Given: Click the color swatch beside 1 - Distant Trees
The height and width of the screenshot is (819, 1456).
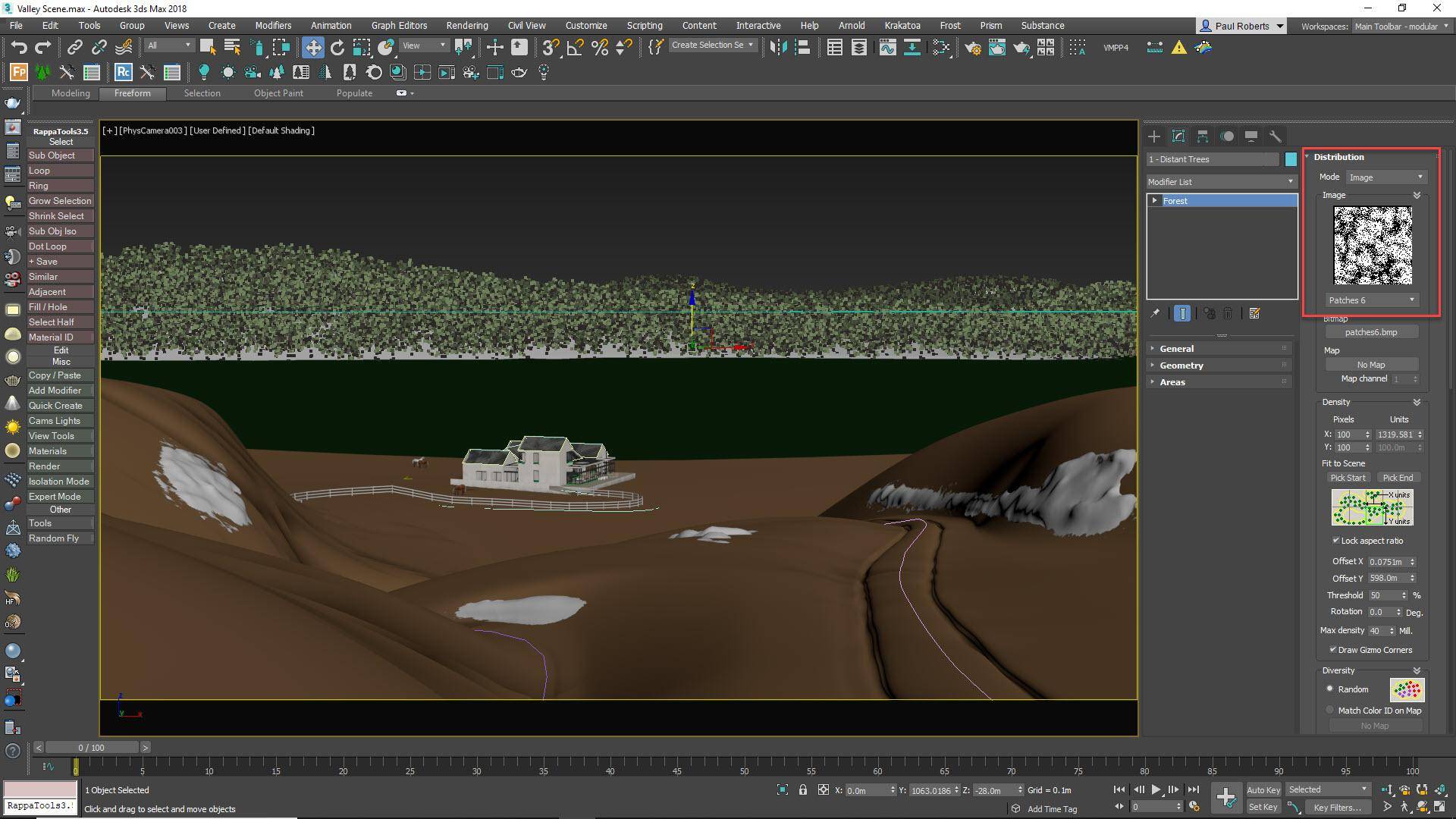Looking at the screenshot, I should 1291,159.
